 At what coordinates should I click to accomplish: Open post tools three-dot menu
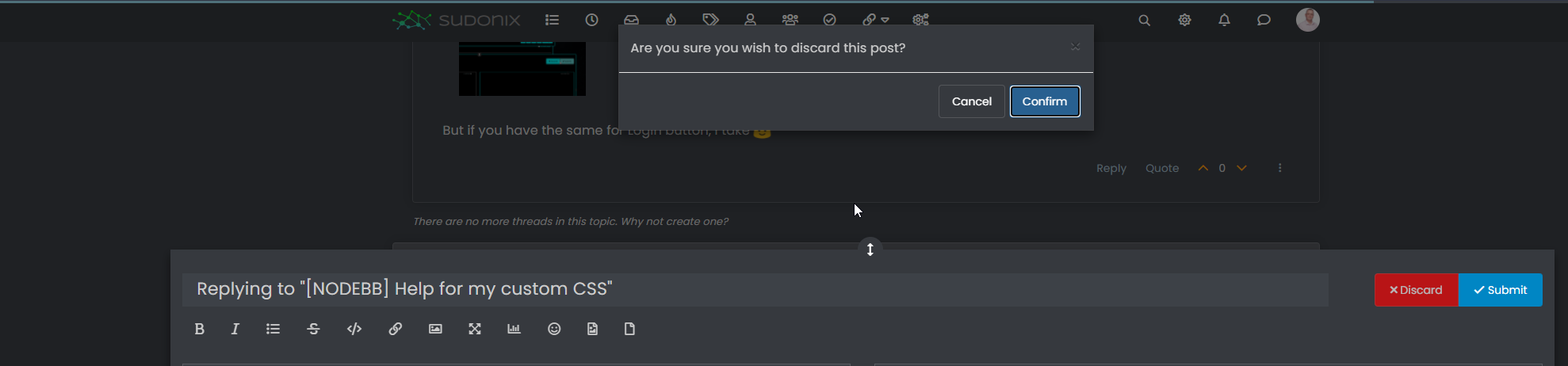(1279, 168)
